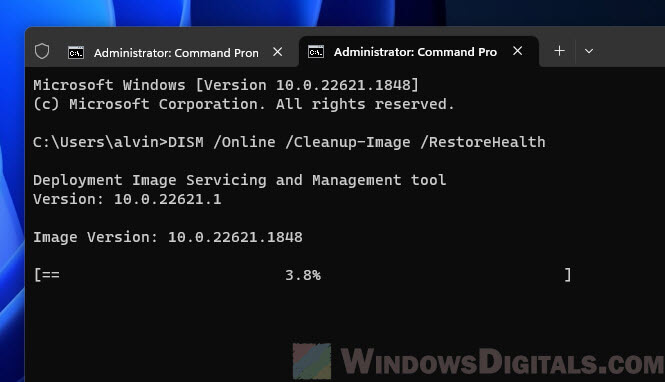The width and height of the screenshot is (665, 382).
Task: Click the 'Version: 10.0.22621.1' line
Action: click(127, 199)
